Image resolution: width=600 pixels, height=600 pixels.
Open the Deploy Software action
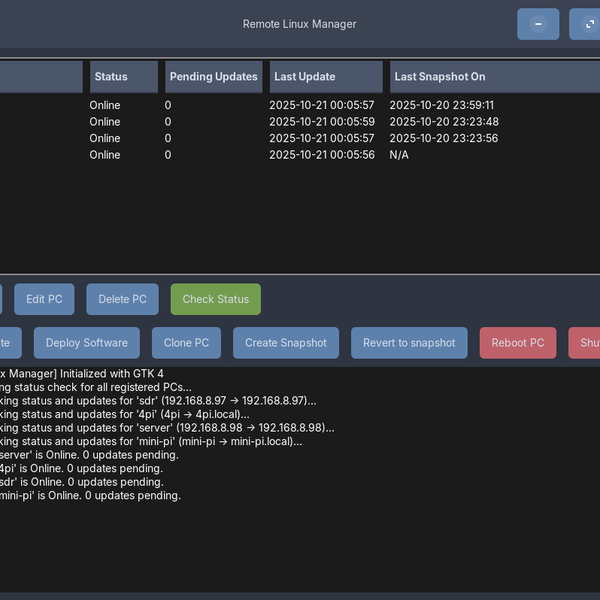pyautogui.click(x=86, y=343)
